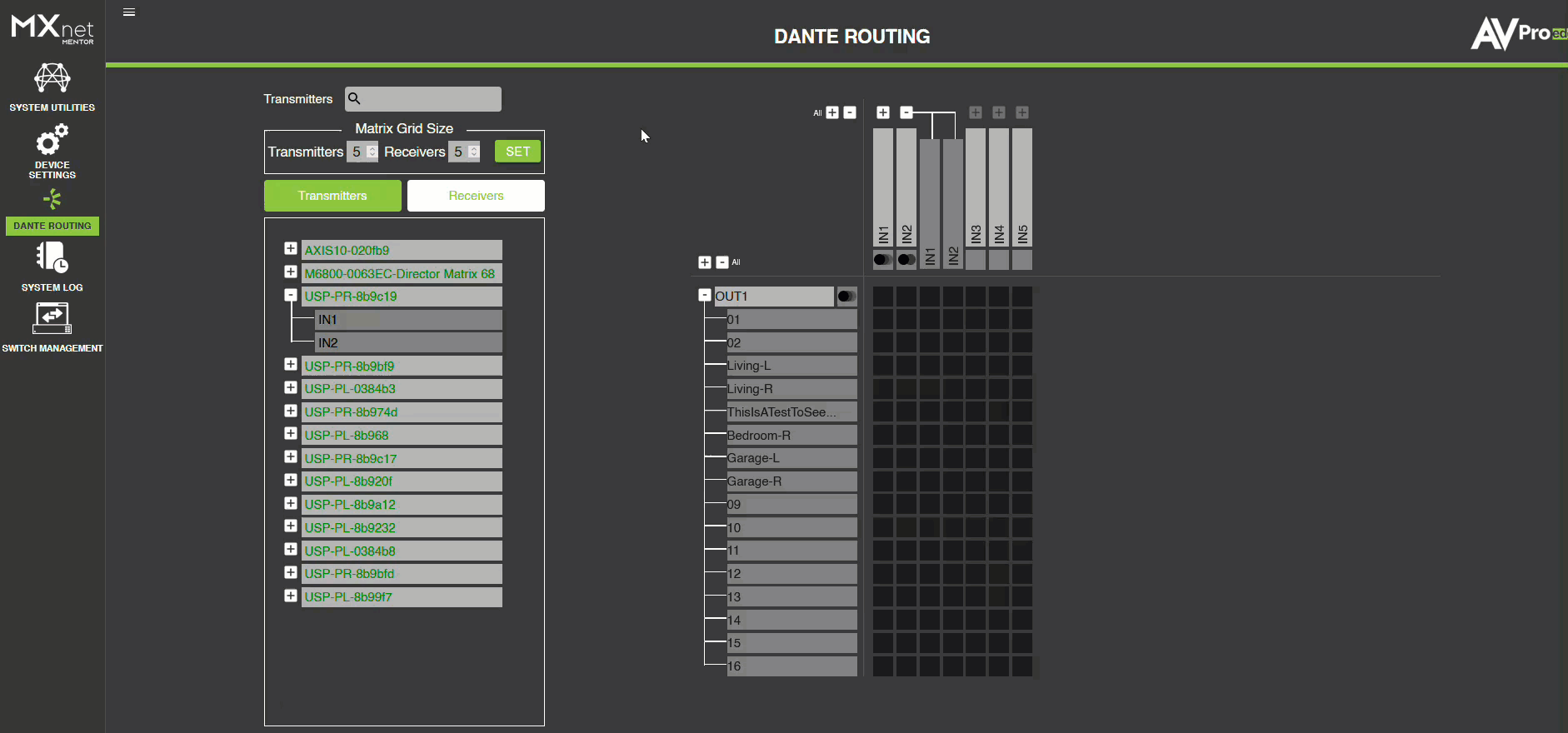
Task: Toggle the switch under first IN1 column
Action: [882, 260]
